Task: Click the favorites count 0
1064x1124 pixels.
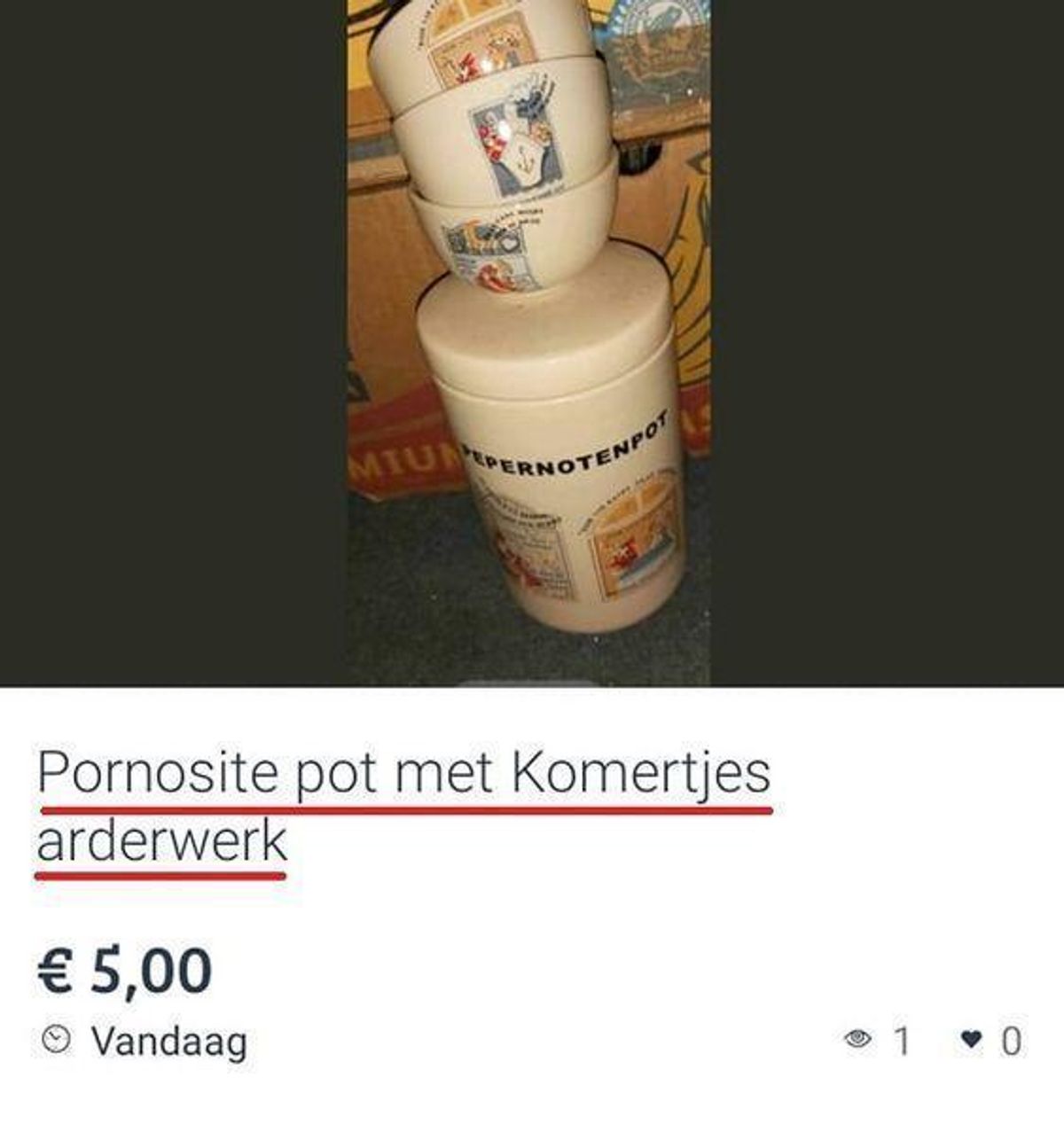Action: pos(1011,1041)
